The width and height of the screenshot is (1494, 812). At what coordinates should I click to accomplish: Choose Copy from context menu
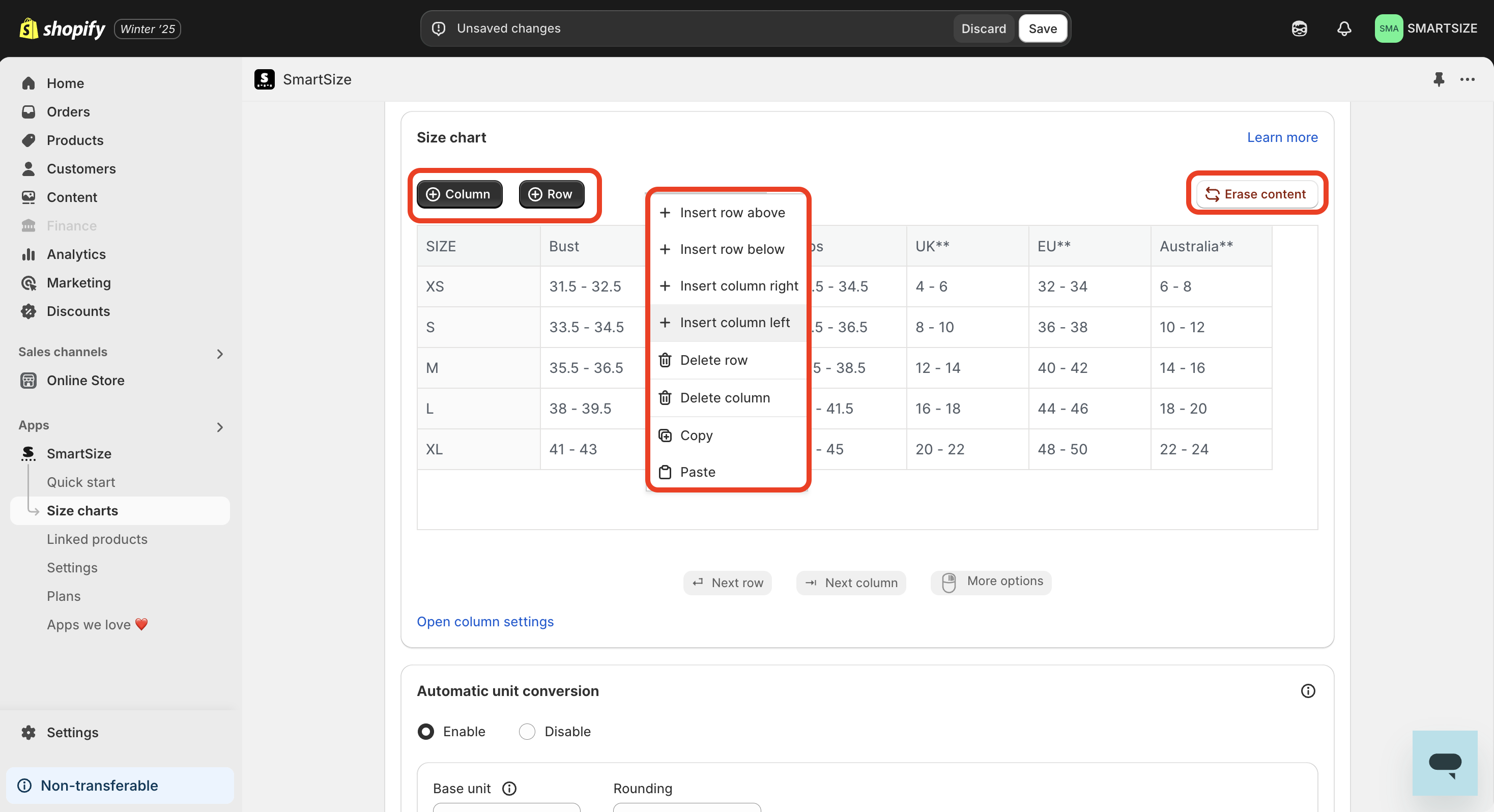(728, 435)
